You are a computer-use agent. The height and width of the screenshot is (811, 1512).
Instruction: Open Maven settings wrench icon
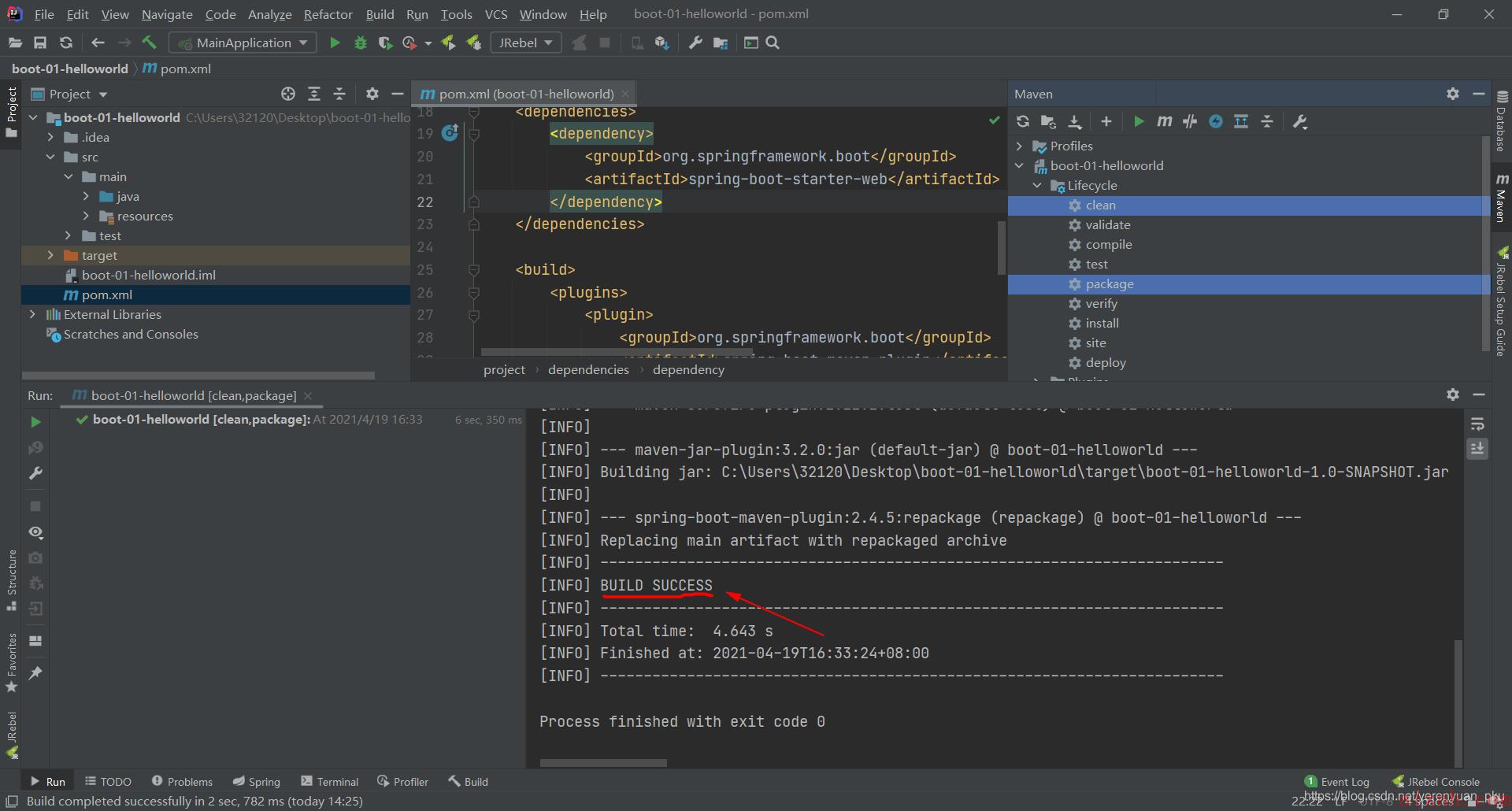(x=1300, y=121)
